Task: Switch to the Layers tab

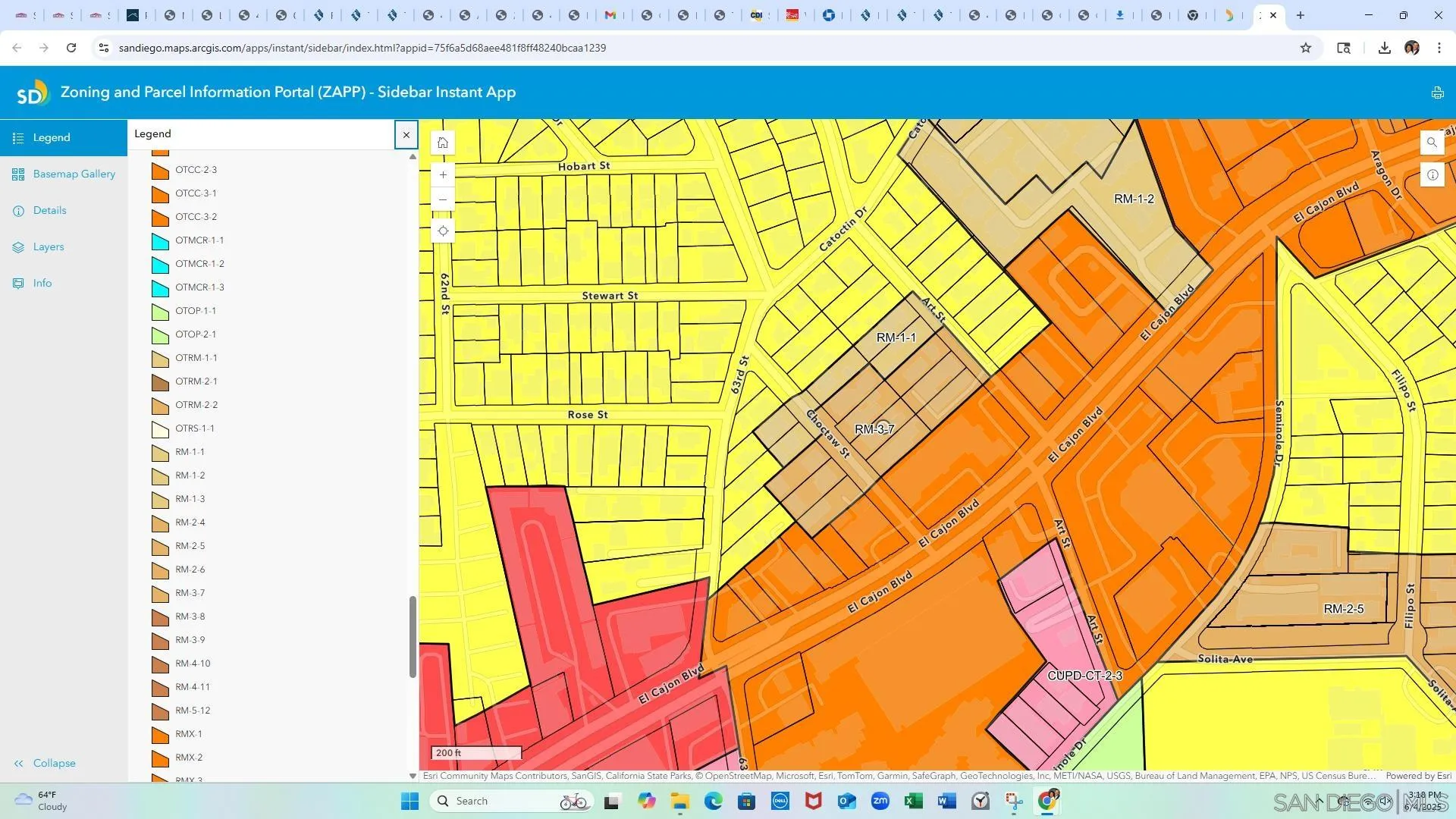Action: click(x=48, y=247)
